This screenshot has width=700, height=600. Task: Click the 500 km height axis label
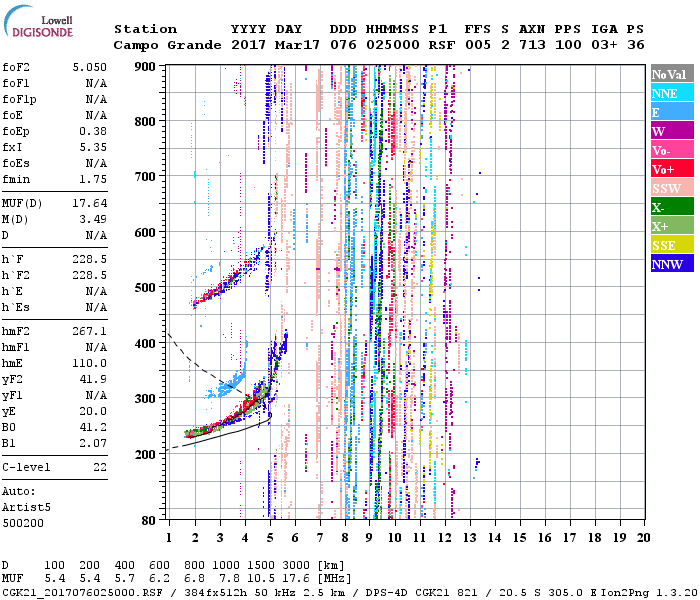pyautogui.click(x=145, y=288)
